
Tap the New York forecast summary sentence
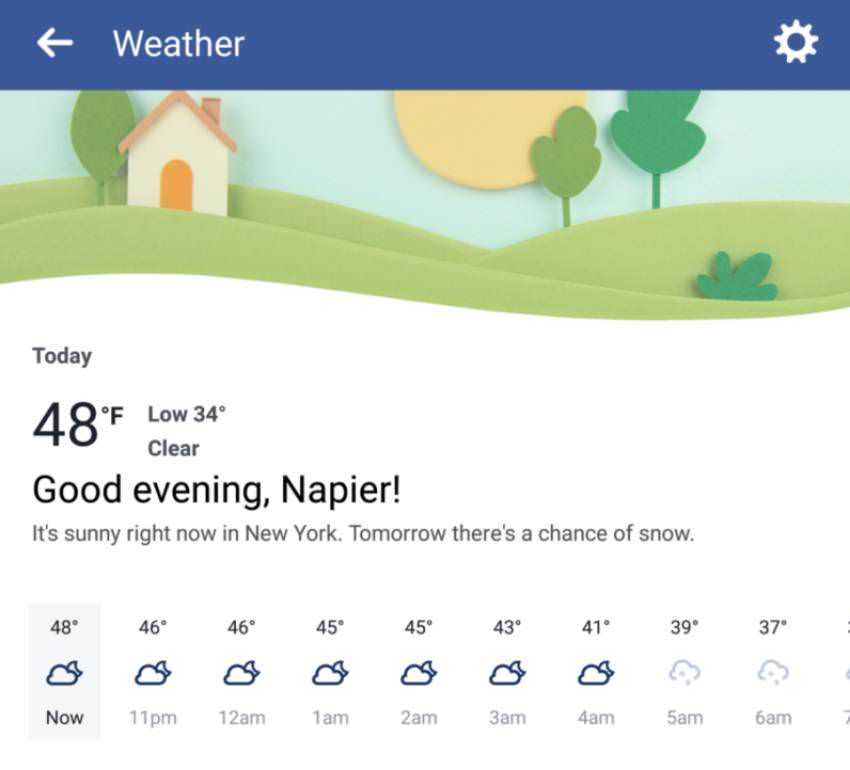point(363,533)
